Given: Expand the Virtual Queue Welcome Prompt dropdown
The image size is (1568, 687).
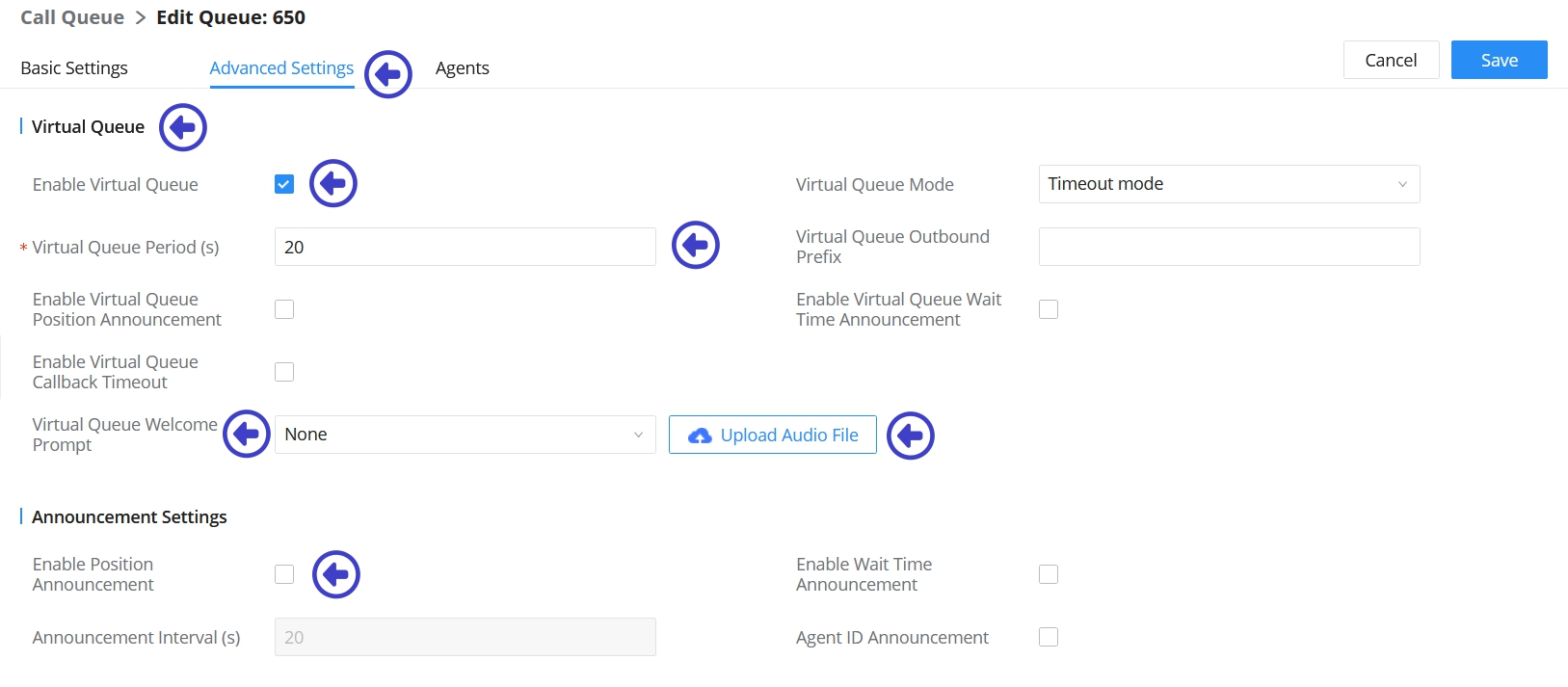Looking at the screenshot, I should click(x=465, y=435).
